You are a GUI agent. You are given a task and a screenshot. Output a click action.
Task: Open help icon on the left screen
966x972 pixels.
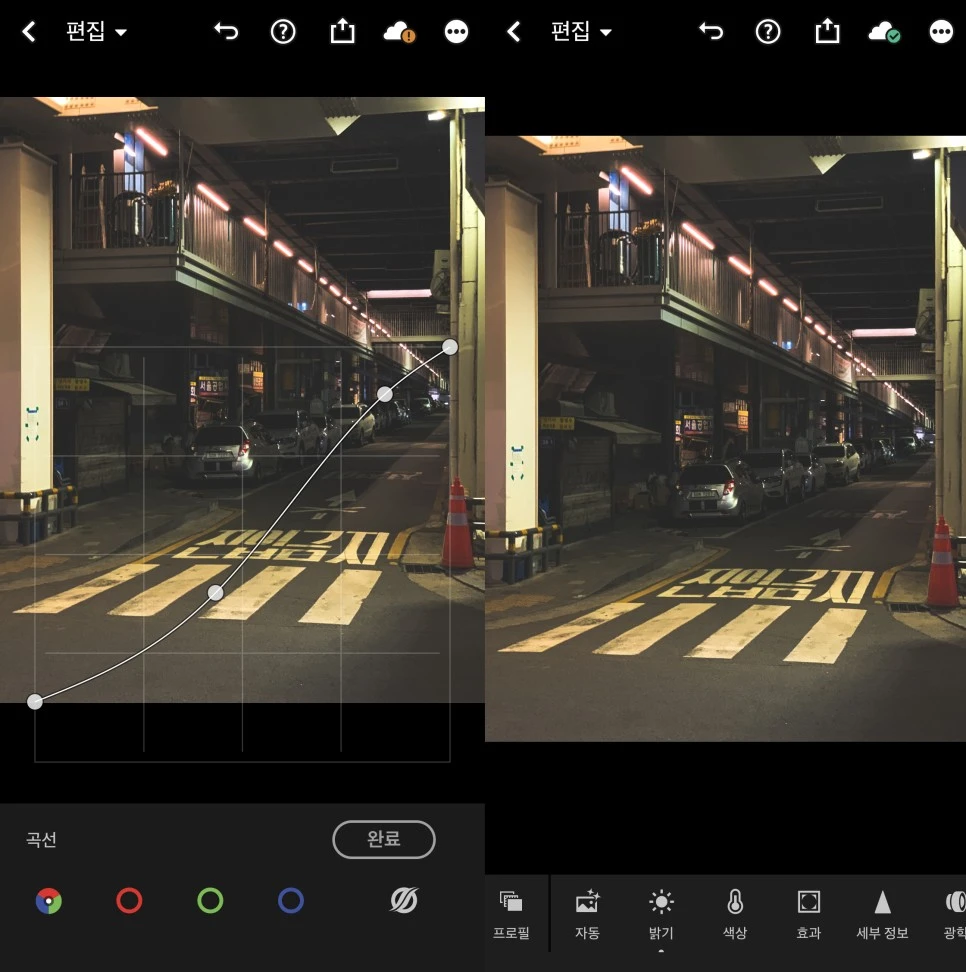click(283, 32)
